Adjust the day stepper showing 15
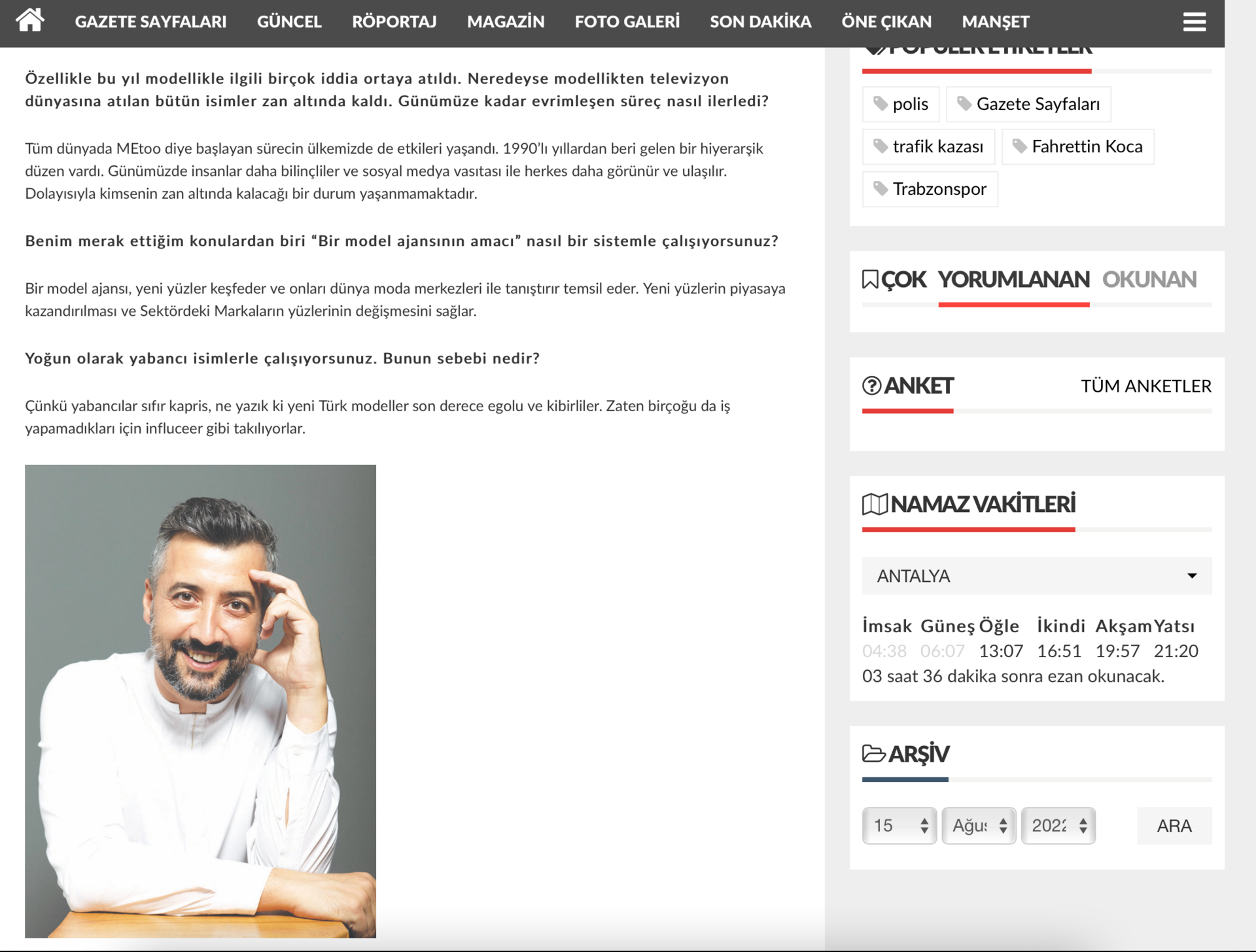 click(899, 825)
